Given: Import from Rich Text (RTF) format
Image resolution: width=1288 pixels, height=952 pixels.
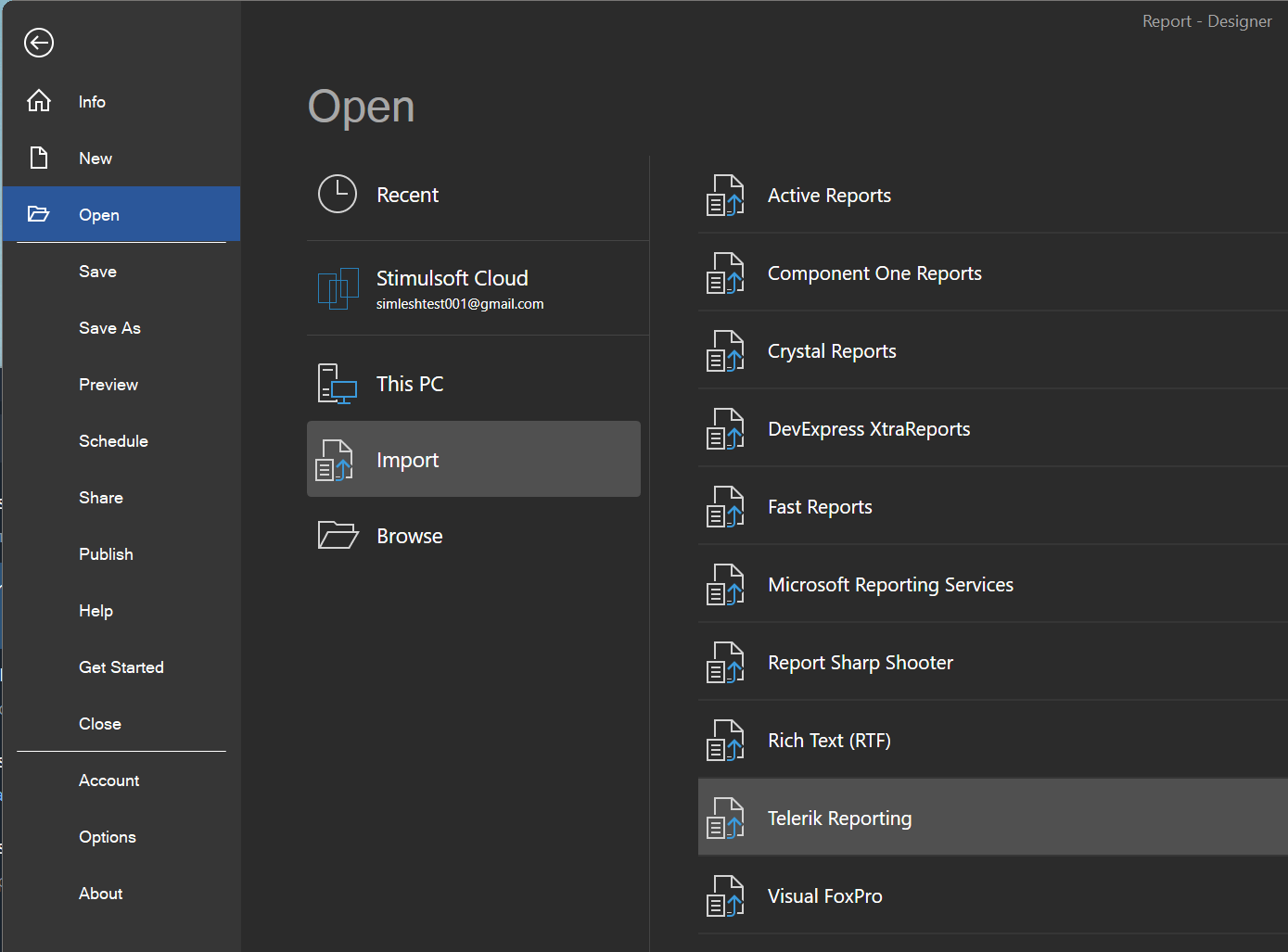Looking at the screenshot, I should (x=992, y=741).
